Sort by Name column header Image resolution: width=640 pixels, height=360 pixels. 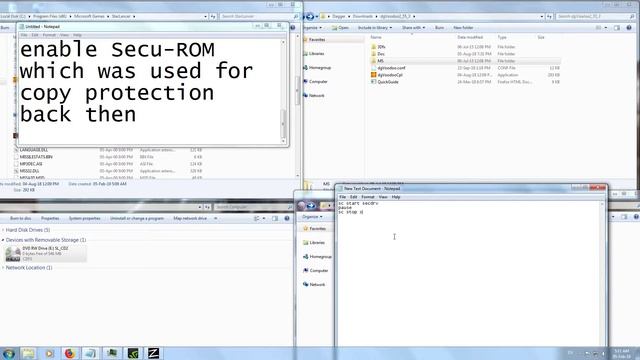click(x=376, y=37)
